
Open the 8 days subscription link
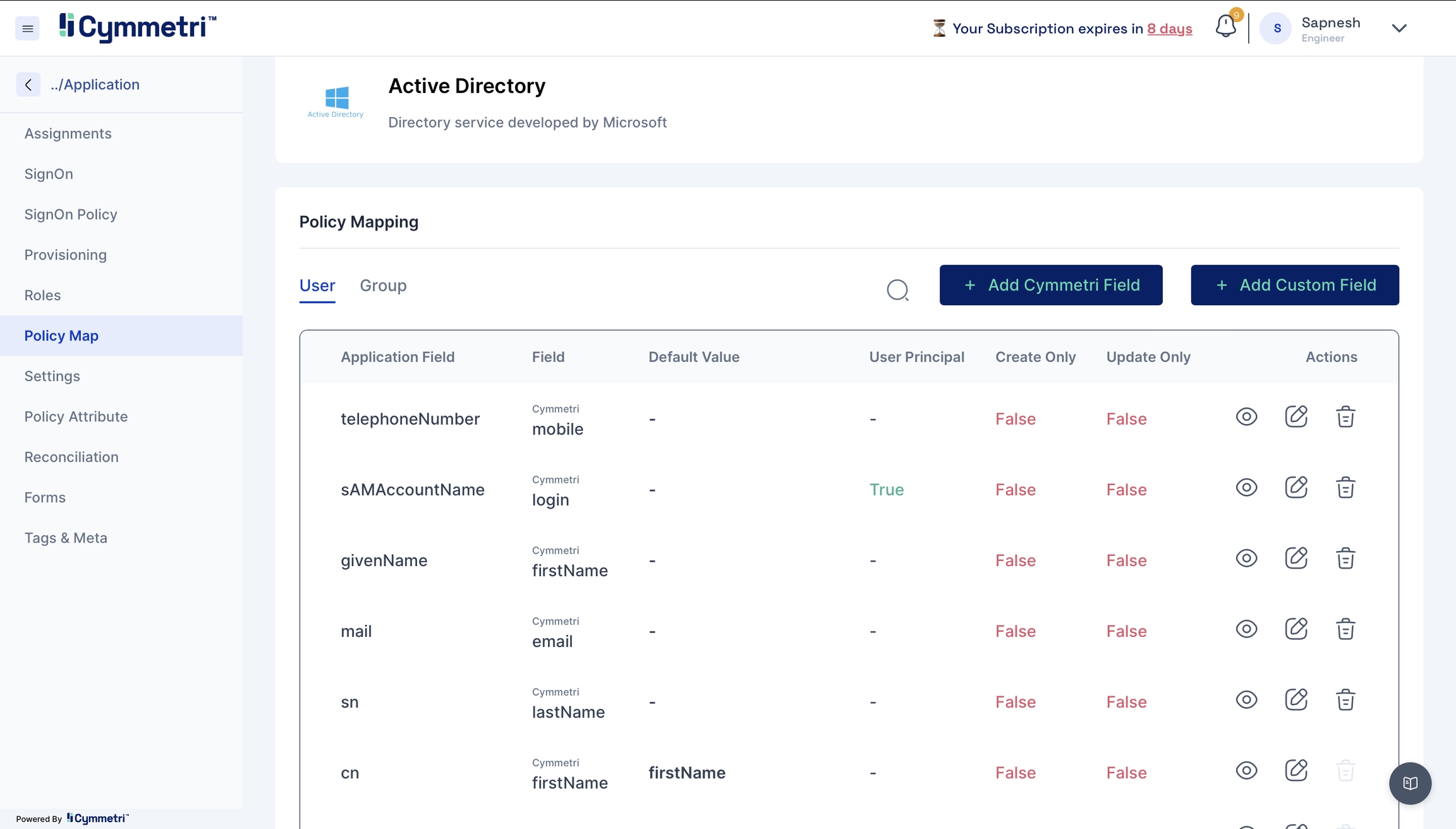(1169, 29)
